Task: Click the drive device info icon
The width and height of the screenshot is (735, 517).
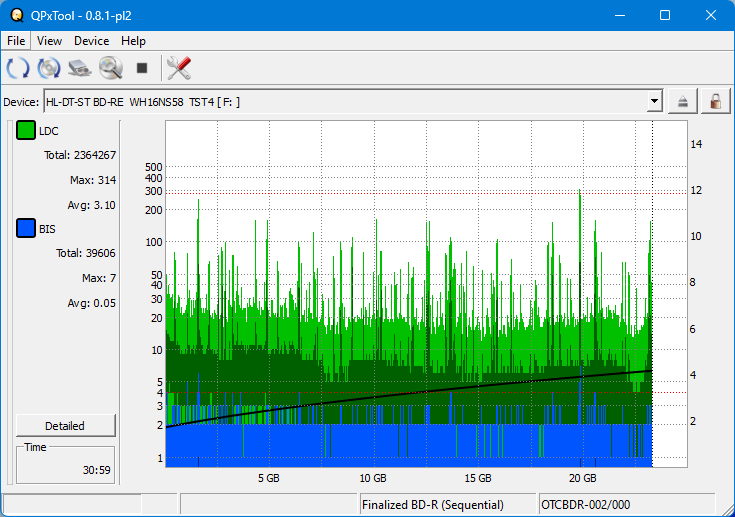Action: [x=80, y=68]
